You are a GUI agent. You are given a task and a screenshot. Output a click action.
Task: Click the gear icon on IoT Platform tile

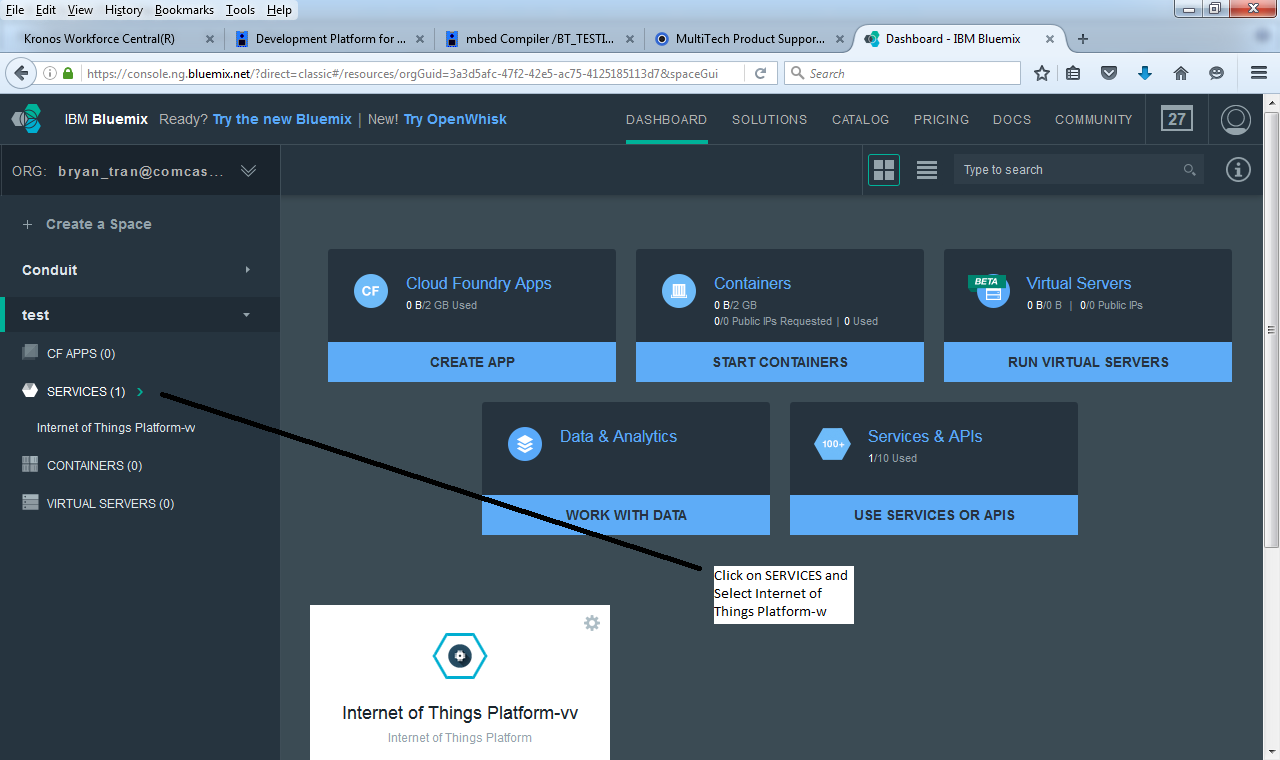[x=591, y=623]
